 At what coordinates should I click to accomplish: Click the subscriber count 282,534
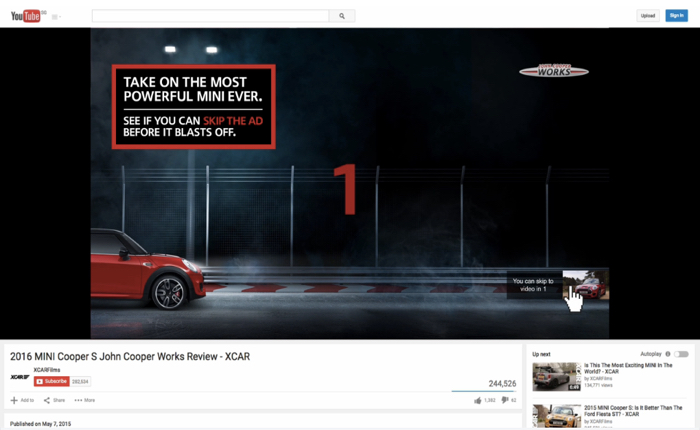click(80, 381)
